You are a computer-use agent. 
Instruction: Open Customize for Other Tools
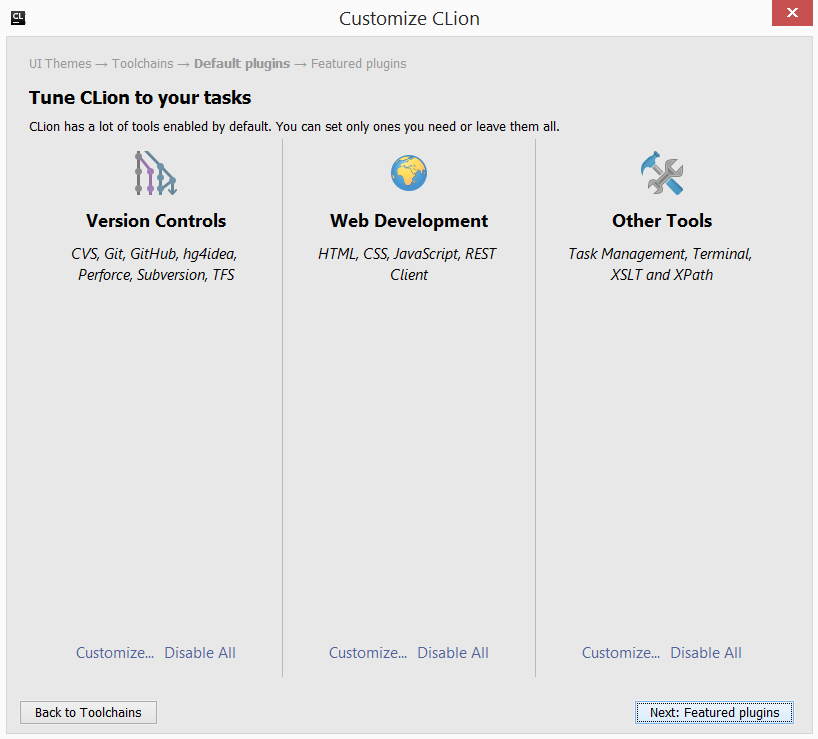(x=621, y=652)
